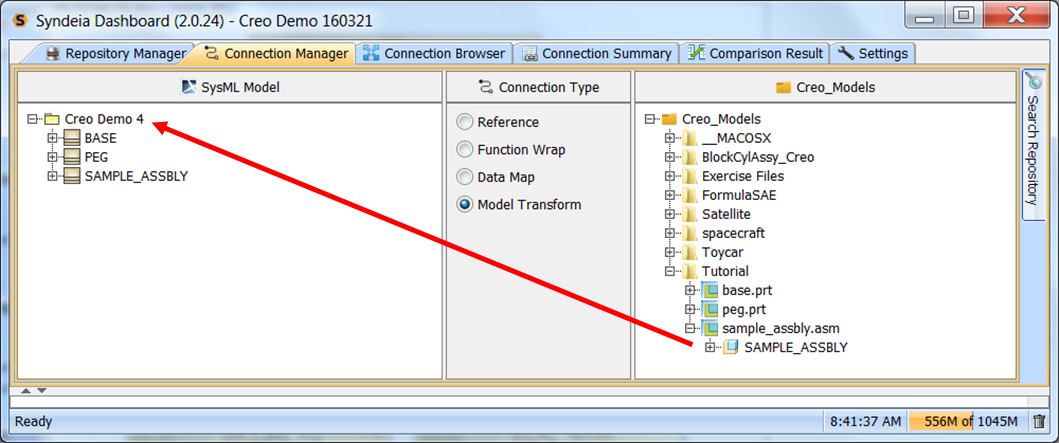The height and width of the screenshot is (443, 1059).
Task: Click the SysML Model panel header
Action: (x=230, y=87)
